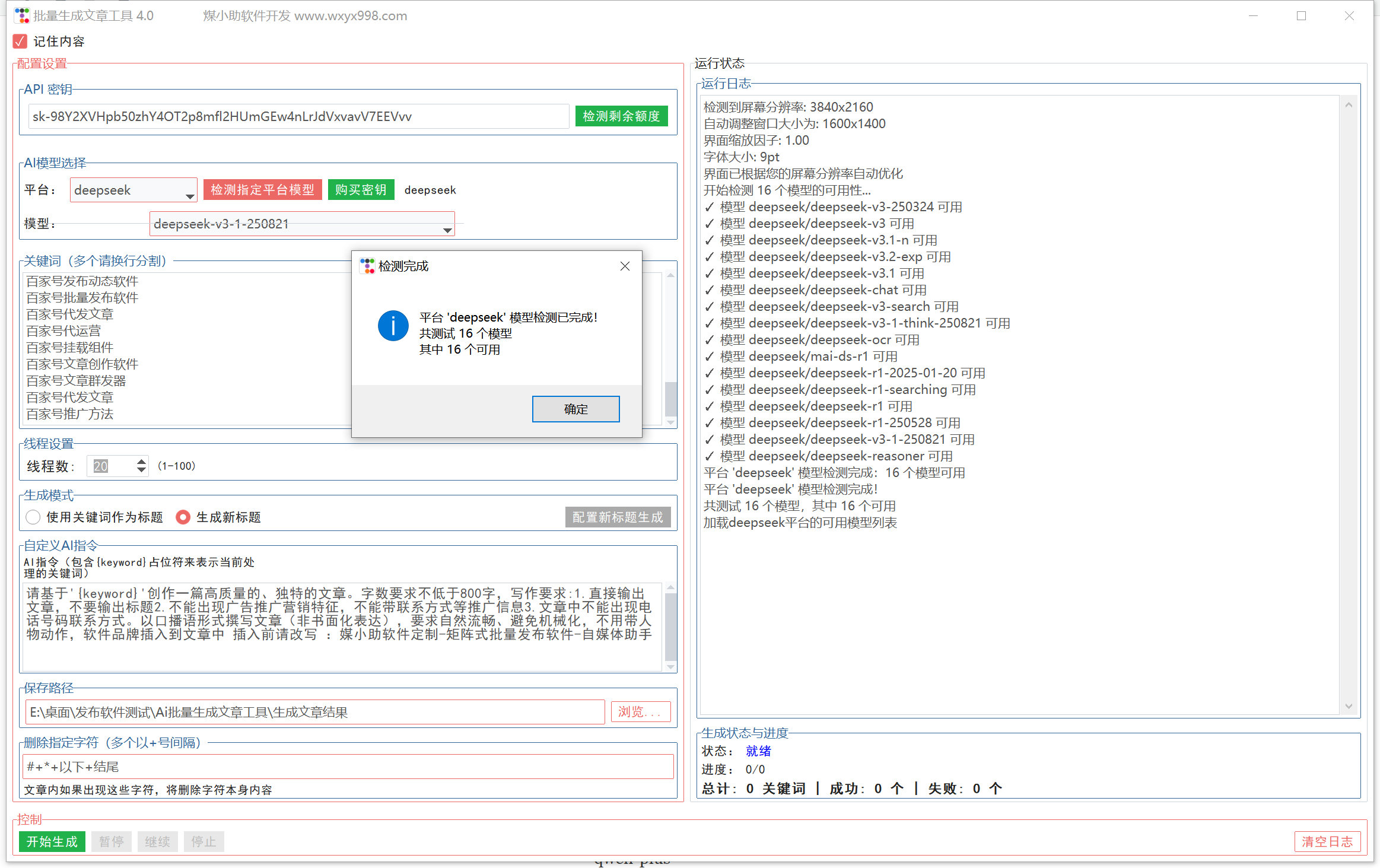Screen dimensions: 1380x868
Task: Click keyword list scroll down arrow
Action: (x=670, y=422)
